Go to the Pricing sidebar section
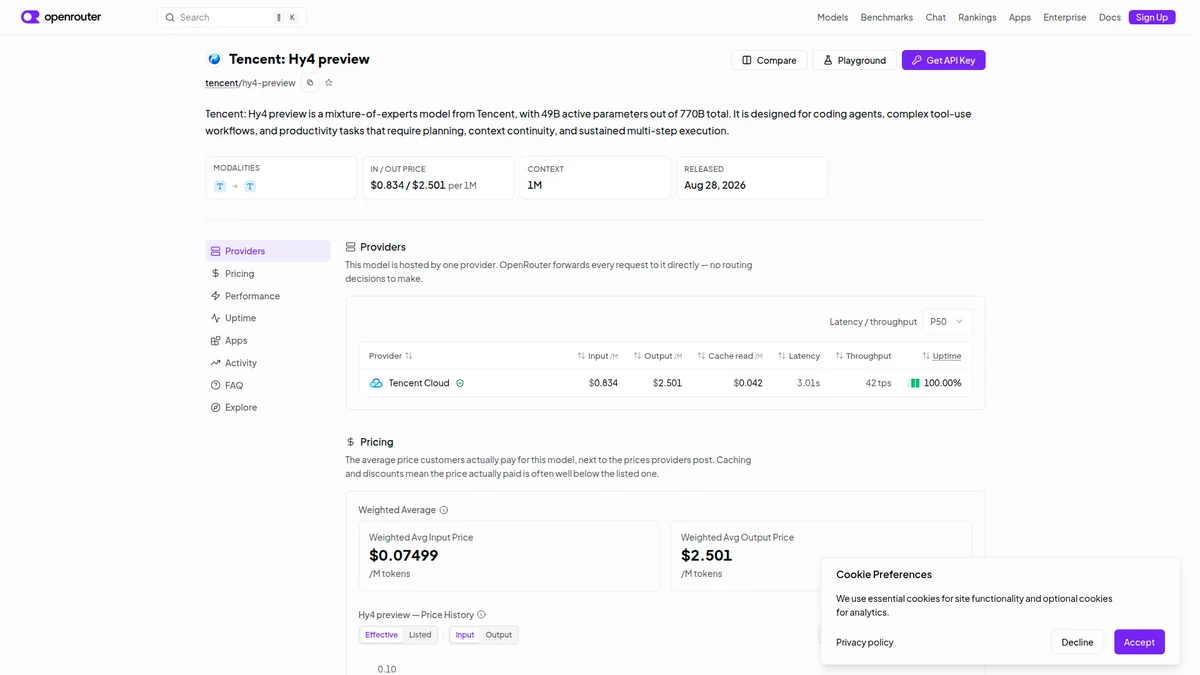Image resolution: width=1200 pixels, height=675 pixels. 268,273
